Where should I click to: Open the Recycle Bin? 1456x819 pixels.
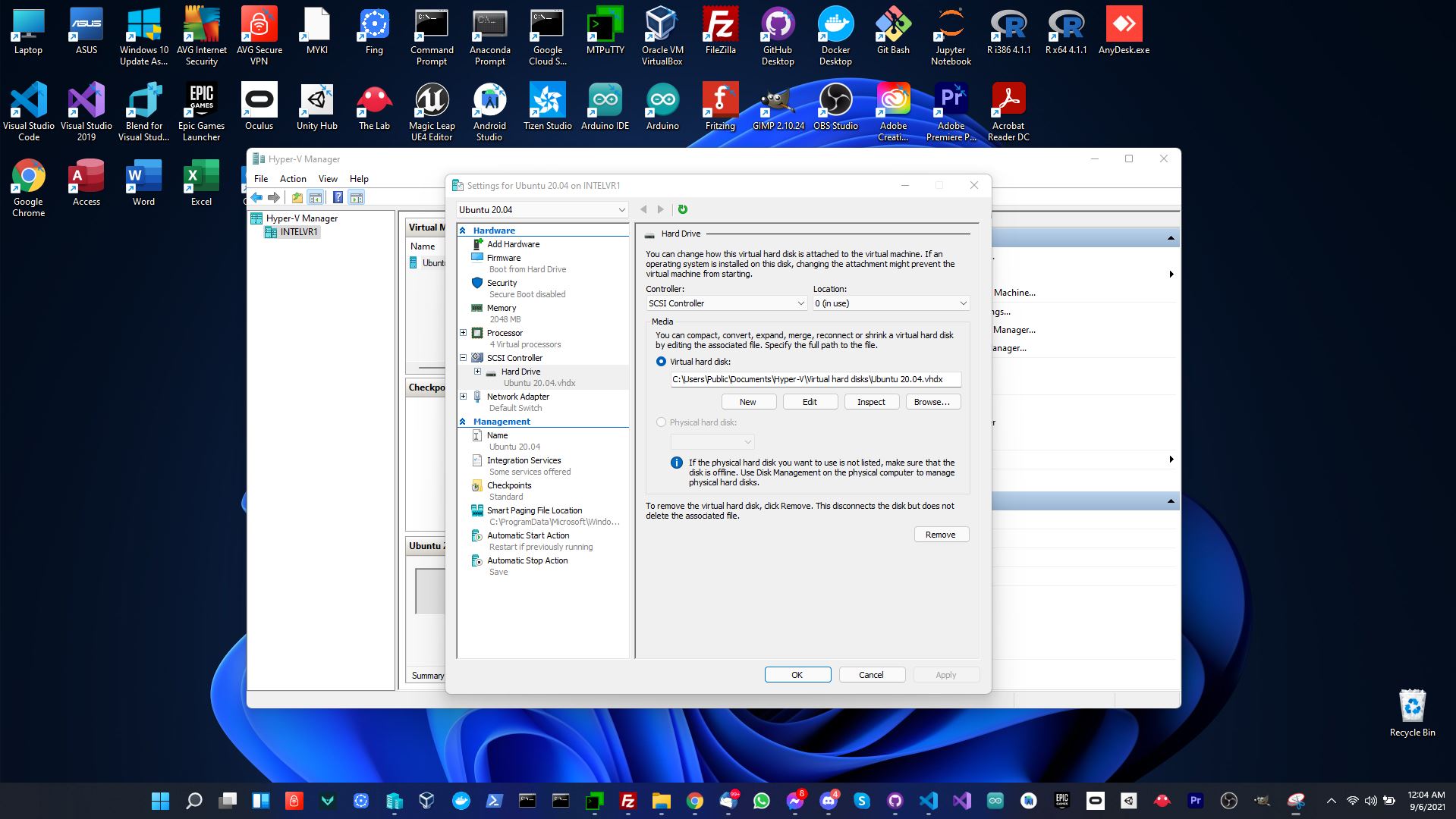tap(1412, 713)
